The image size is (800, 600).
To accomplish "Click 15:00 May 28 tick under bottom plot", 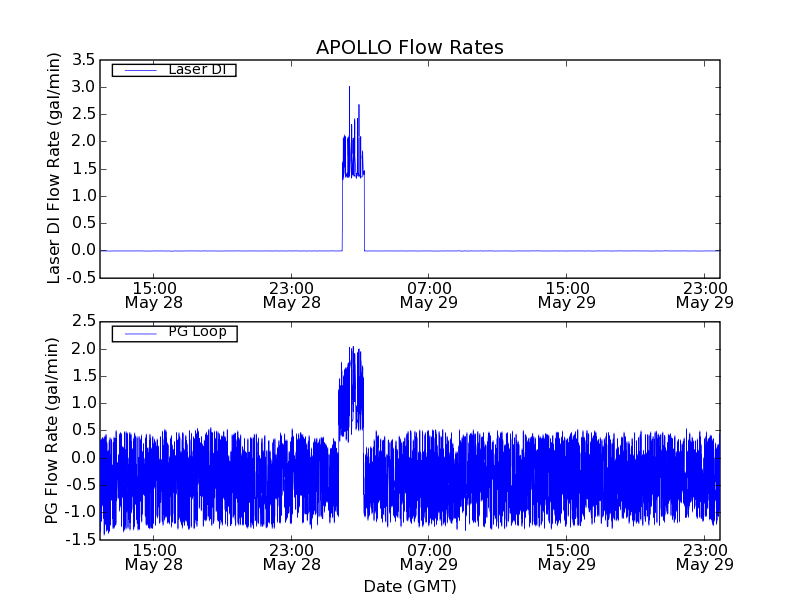I will tap(153, 557).
